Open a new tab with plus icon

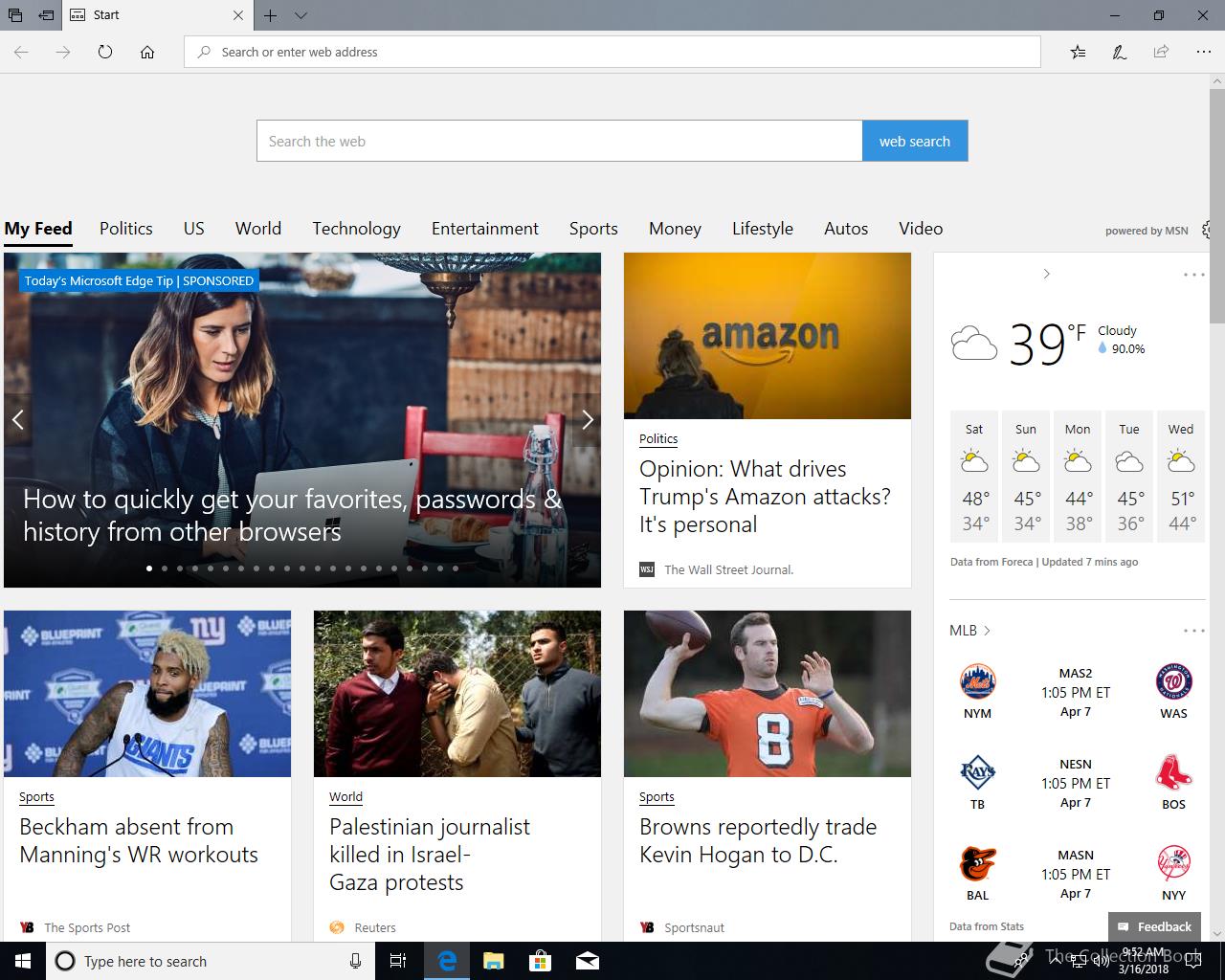(x=271, y=15)
